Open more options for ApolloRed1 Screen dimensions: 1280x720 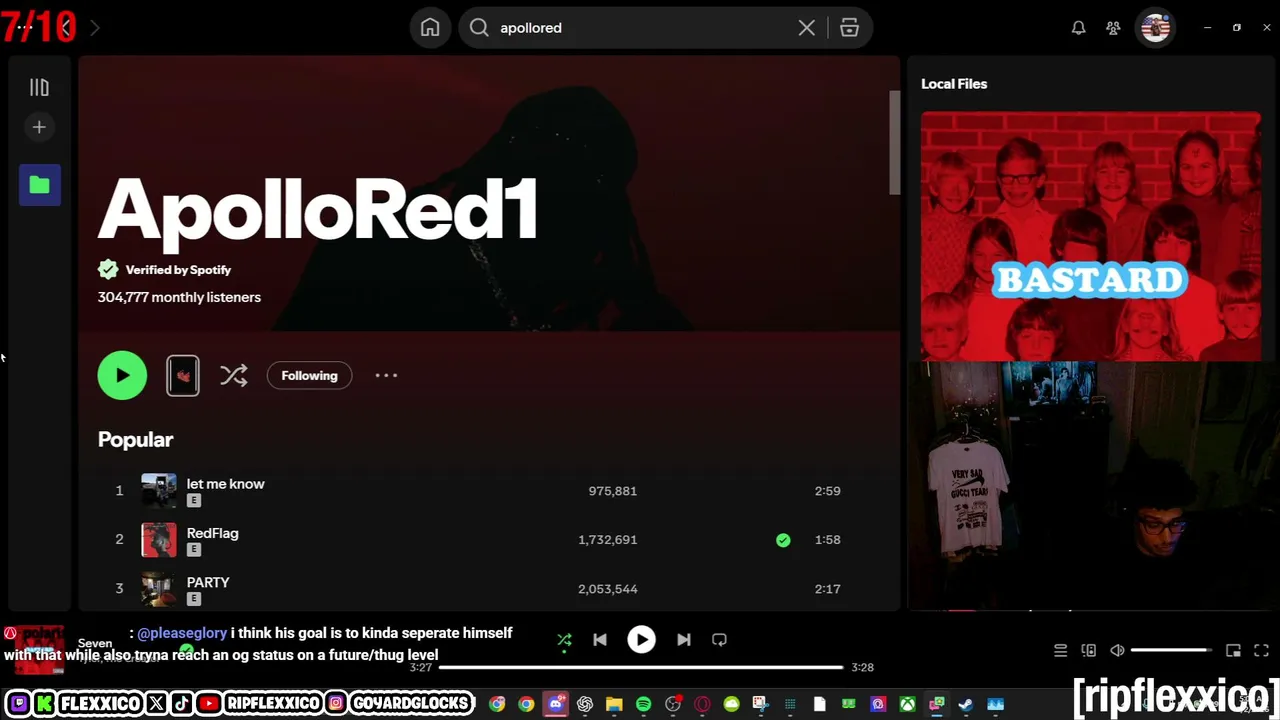pos(386,376)
